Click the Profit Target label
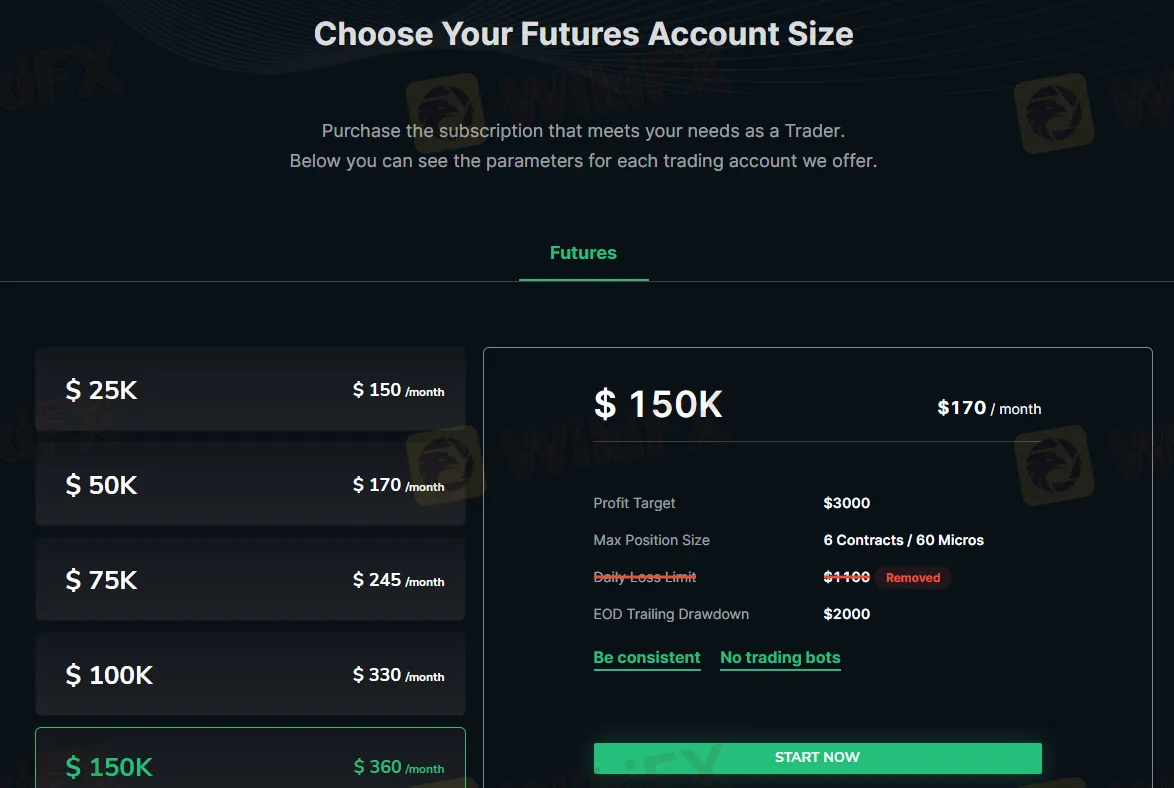Screen dimensions: 1174x788 [x=635, y=503]
